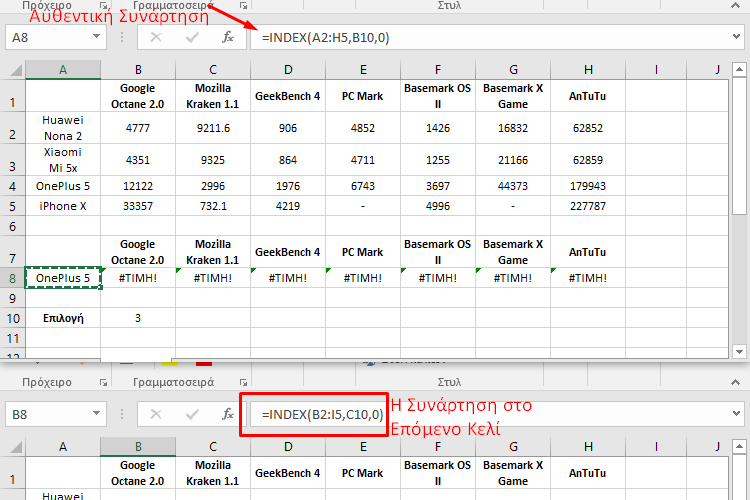This screenshot has width=750, height=500.
Task: Select row 5 header for iPhone X
Action: click(x=12, y=206)
